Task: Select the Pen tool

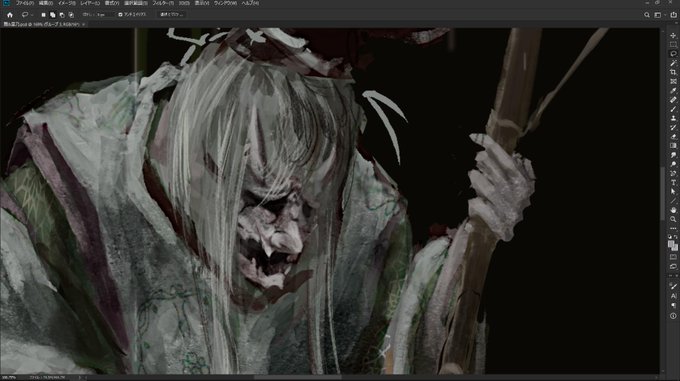Action: (x=673, y=173)
